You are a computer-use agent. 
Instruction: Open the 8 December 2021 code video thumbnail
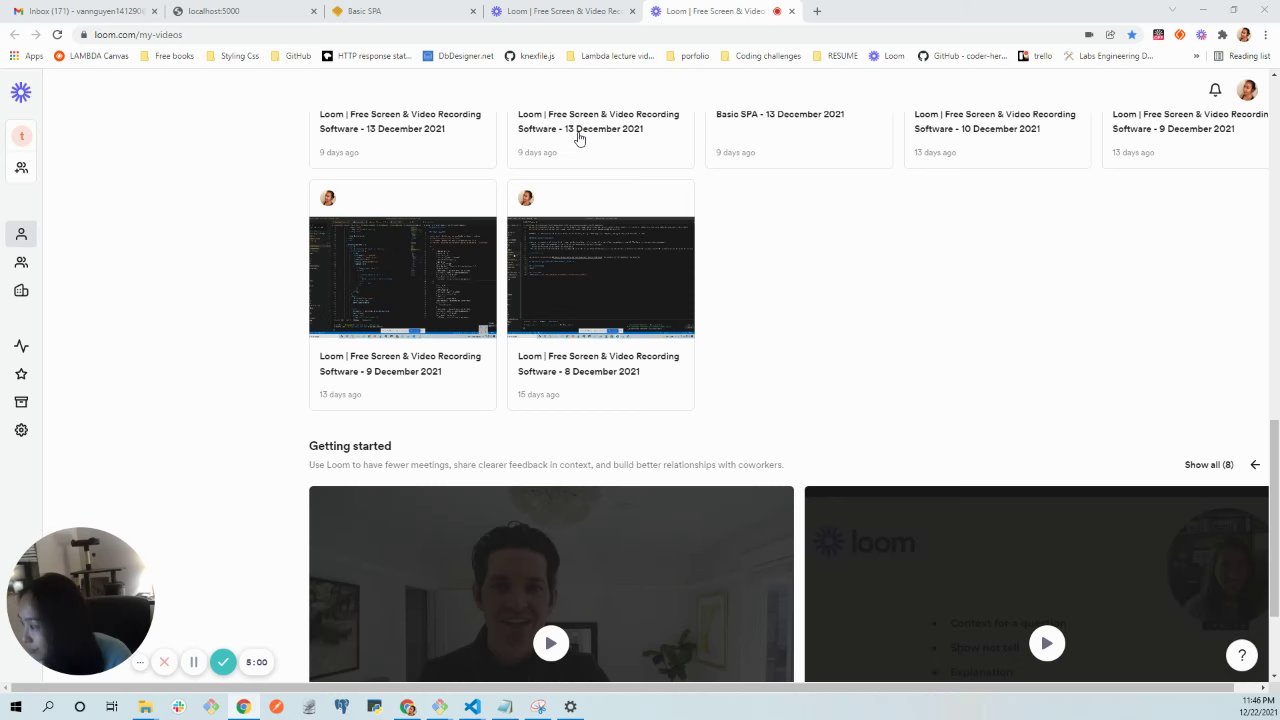click(600, 277)
